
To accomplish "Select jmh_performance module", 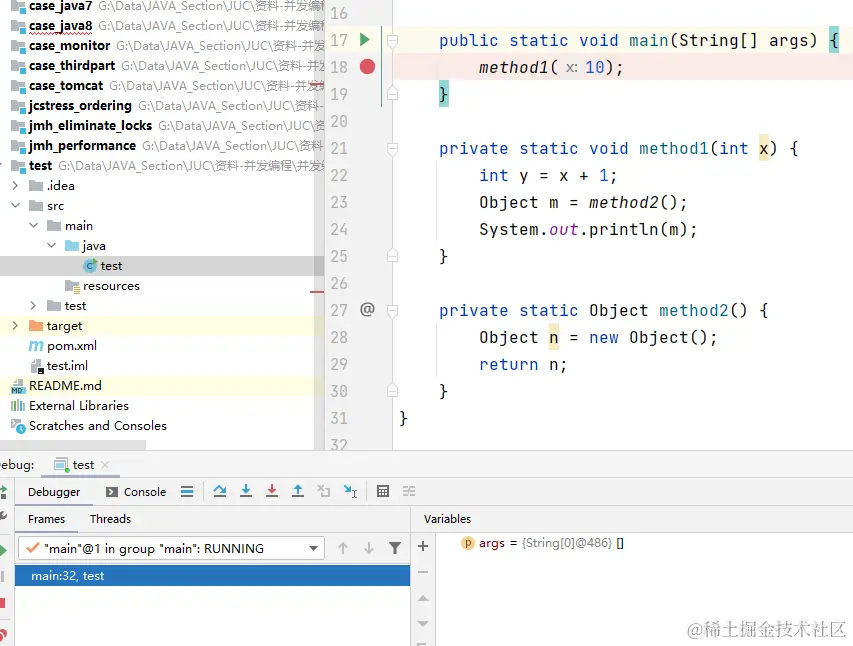I will [x=82, y=146].
